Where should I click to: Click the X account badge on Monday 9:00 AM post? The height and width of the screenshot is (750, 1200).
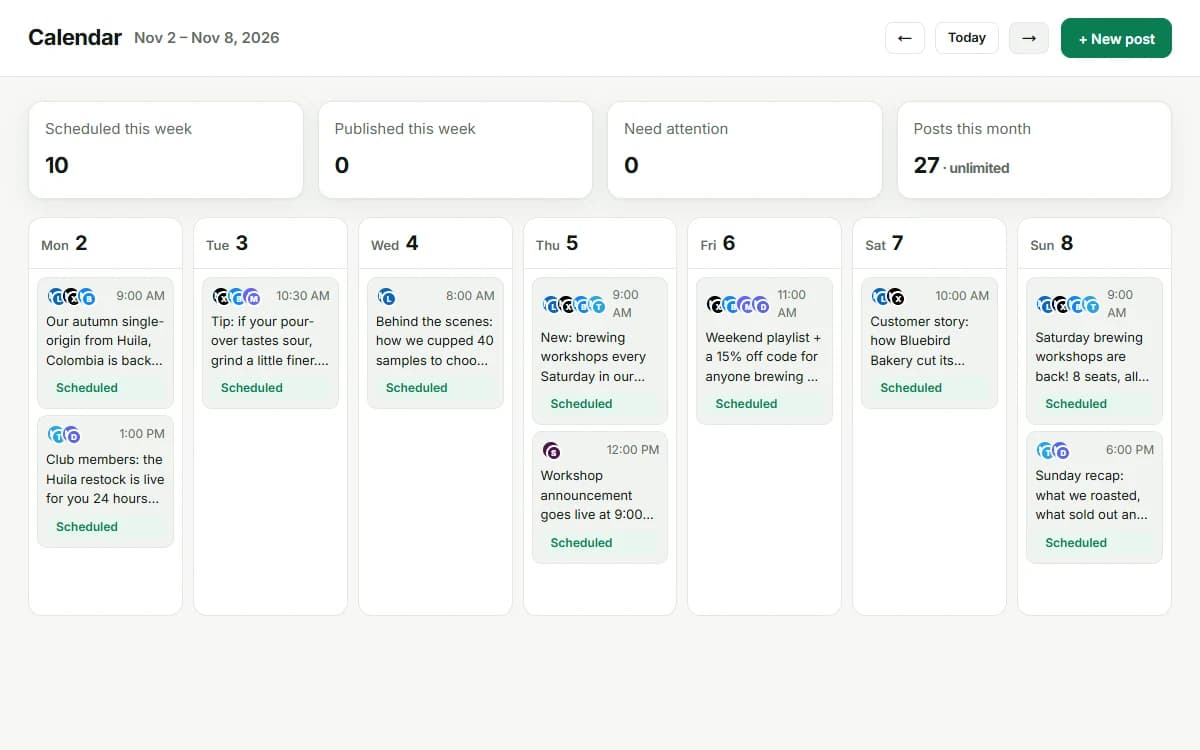pyautogui.click(x=72, y=297)
